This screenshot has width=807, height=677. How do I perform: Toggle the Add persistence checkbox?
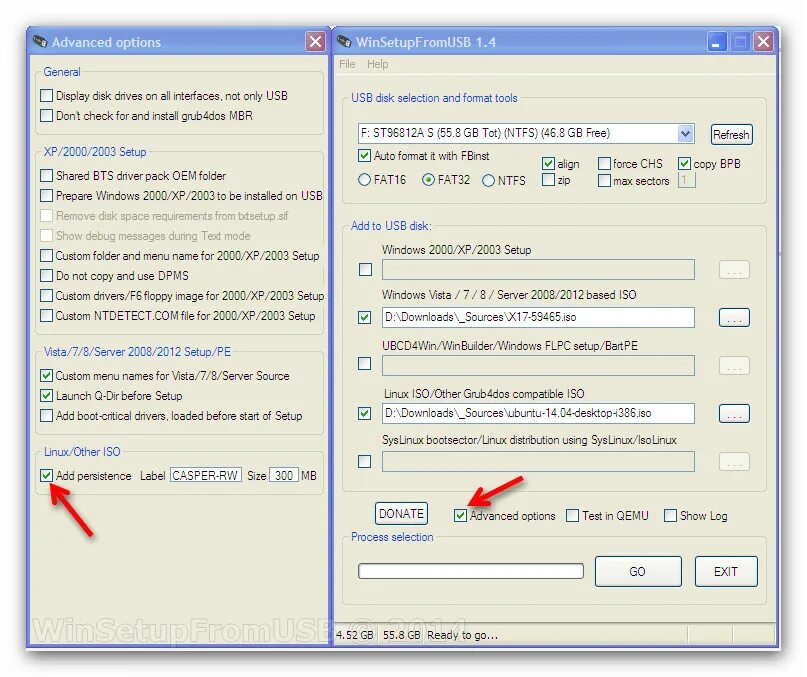(46, 475)
